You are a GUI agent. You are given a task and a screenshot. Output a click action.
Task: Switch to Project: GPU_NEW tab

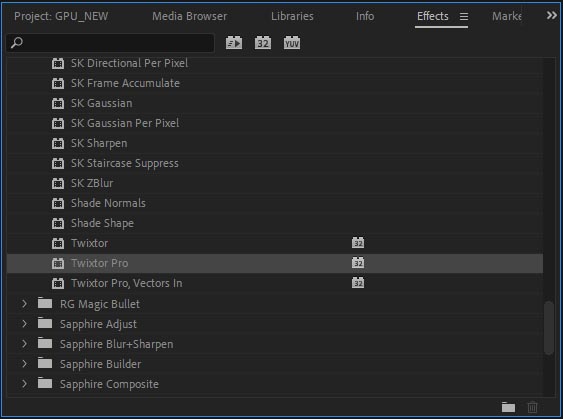point(61,16)
